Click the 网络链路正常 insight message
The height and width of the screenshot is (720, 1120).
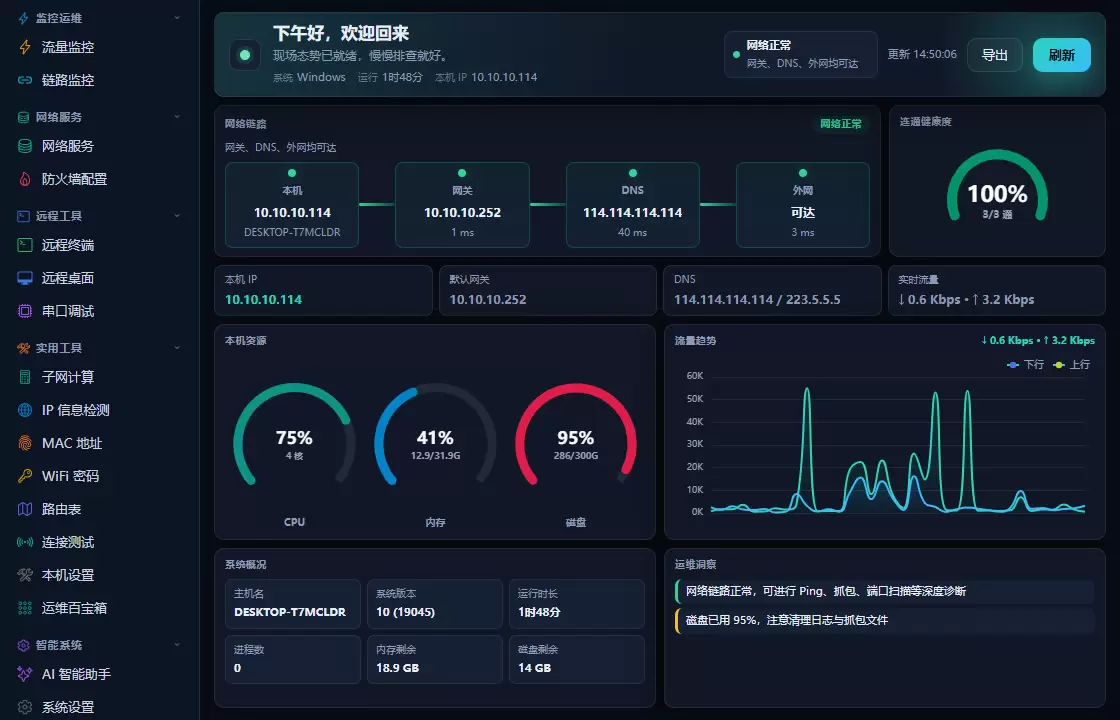tap(885, 591)
